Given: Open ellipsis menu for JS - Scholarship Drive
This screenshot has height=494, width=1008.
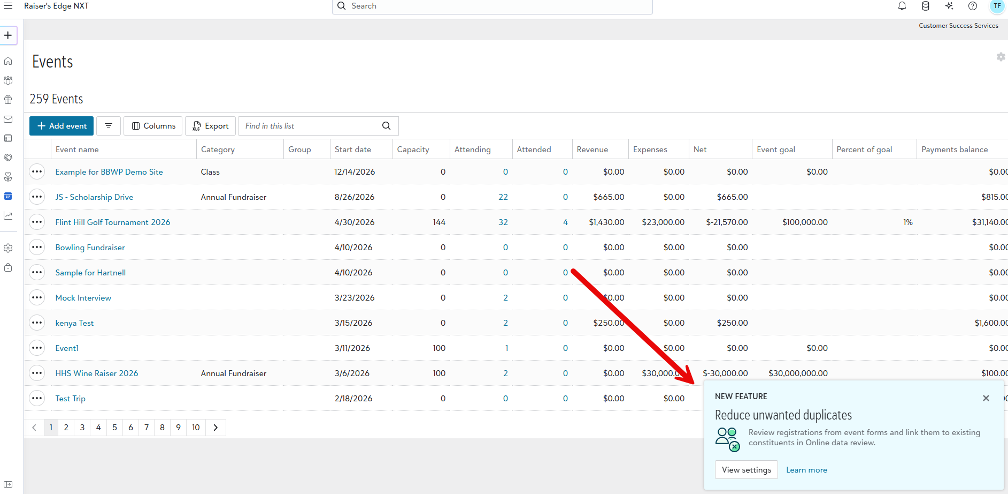Looking at the screenshot, I should coord(37,197).
